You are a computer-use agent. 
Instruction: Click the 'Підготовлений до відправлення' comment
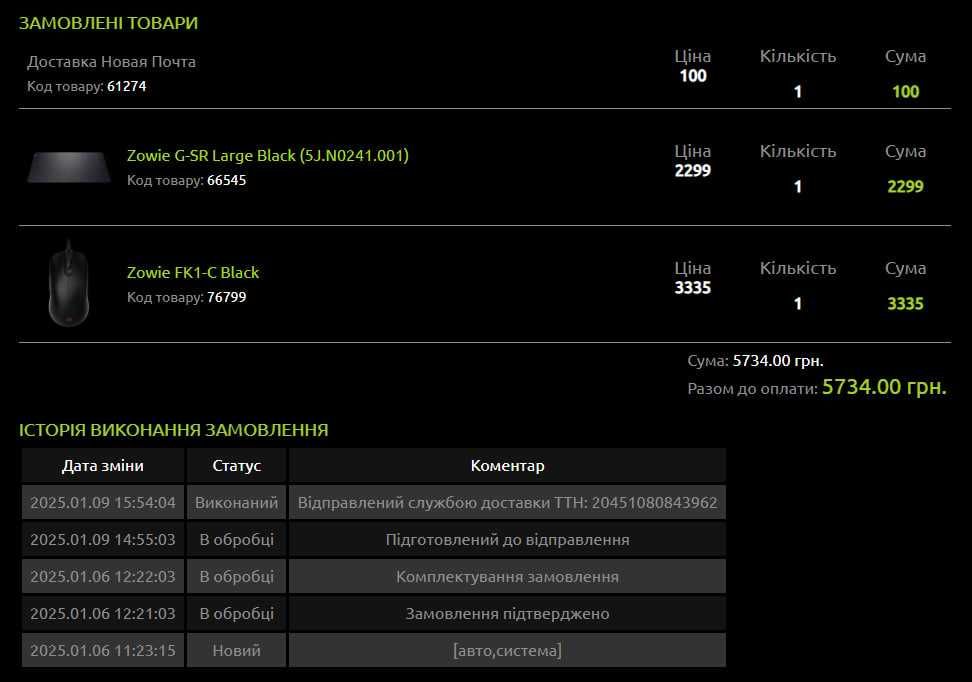pyautogui.click(x=507, y=539)
